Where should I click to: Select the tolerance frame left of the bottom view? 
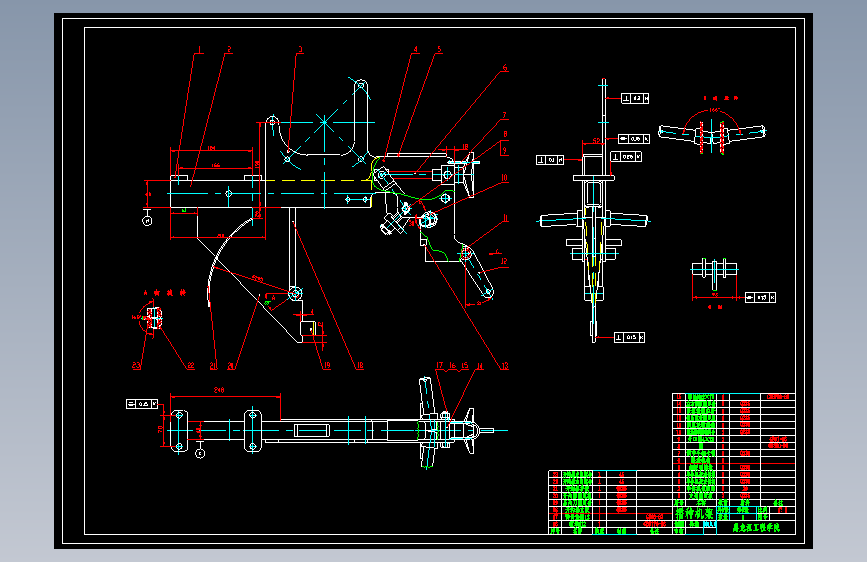[142, 404]
